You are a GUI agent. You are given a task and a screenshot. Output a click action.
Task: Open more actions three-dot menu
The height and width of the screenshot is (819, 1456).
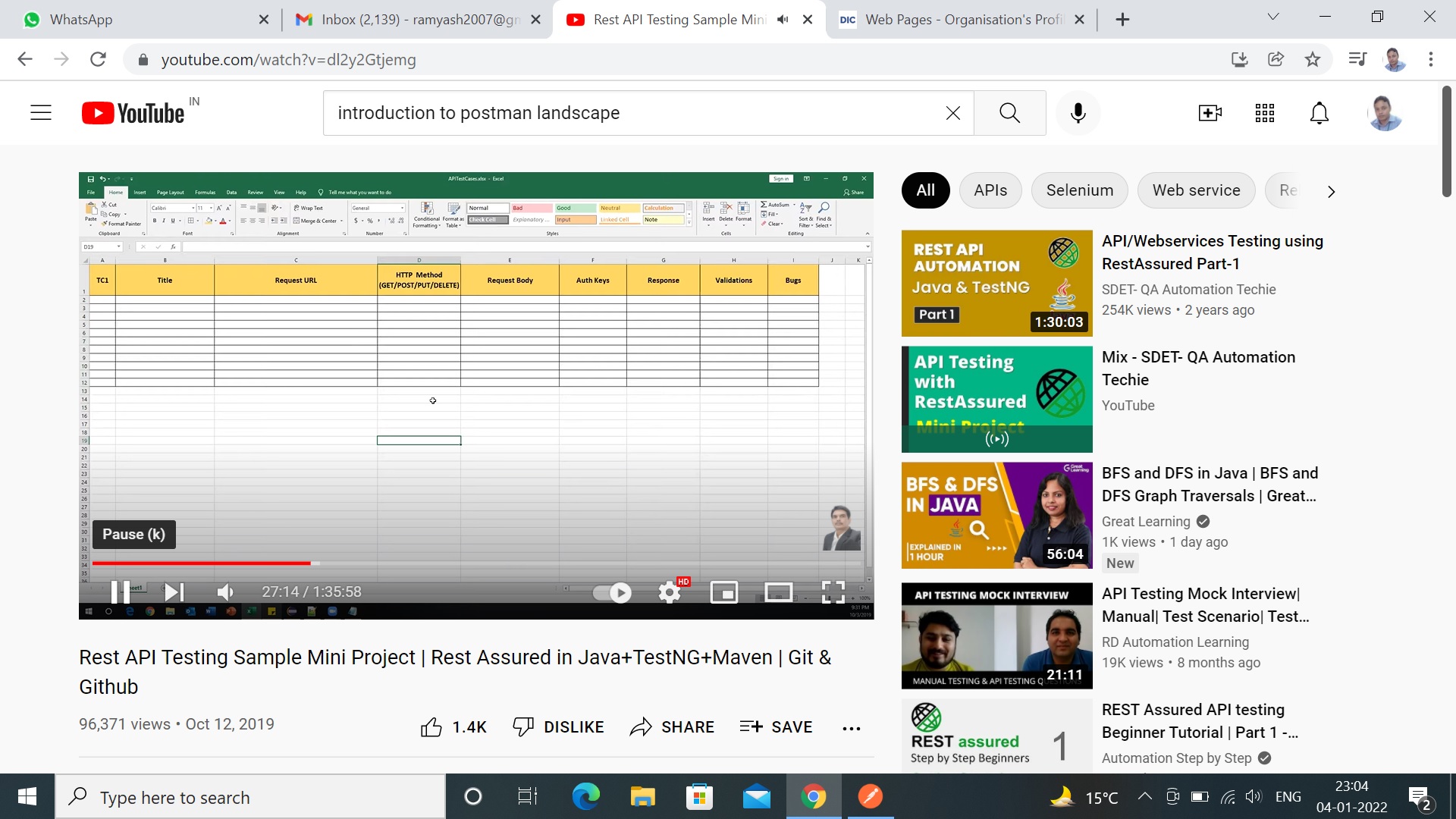(851, 729)
